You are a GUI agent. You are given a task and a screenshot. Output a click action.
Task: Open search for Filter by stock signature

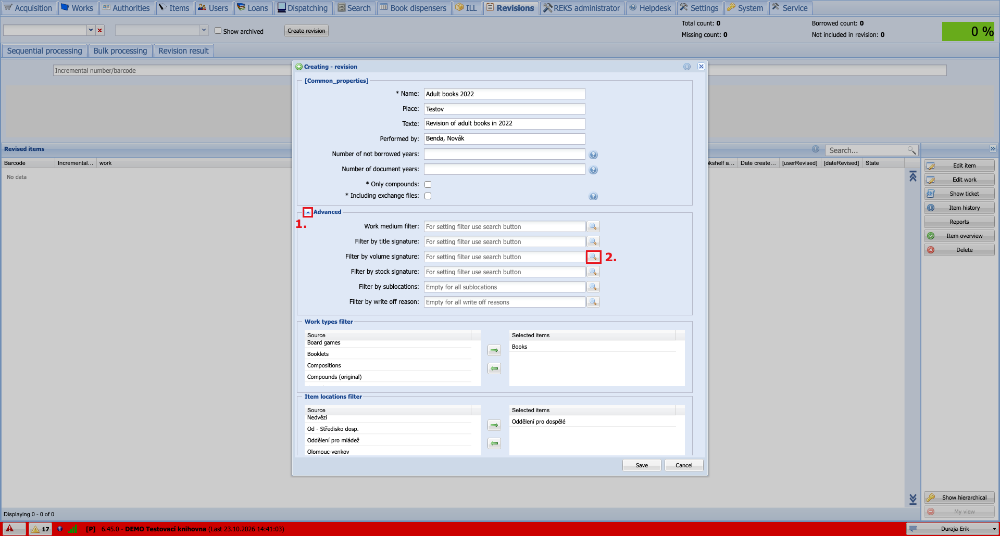click(593, 272)
